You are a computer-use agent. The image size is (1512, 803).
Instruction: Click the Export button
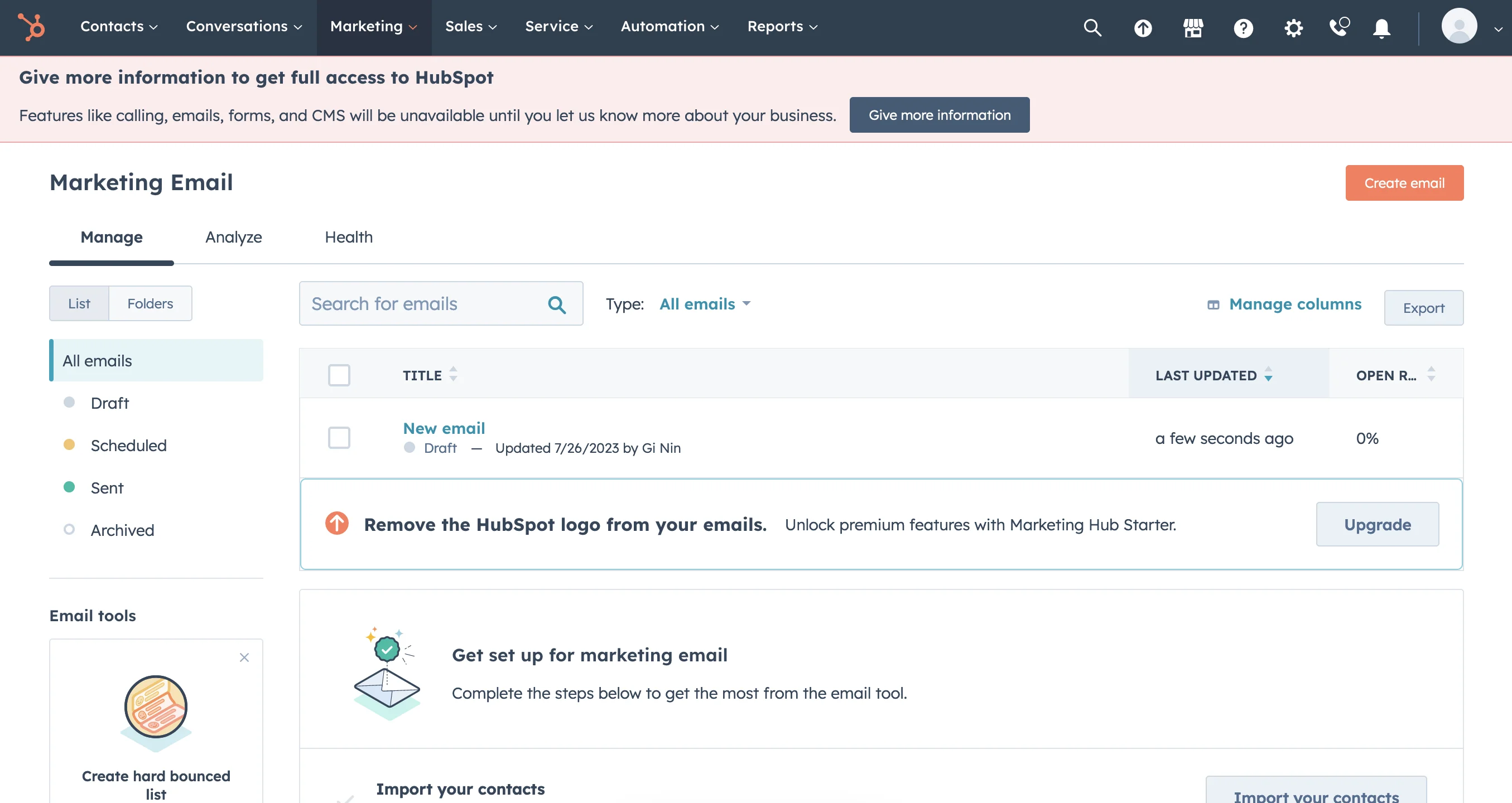[x=1423, y=308]
